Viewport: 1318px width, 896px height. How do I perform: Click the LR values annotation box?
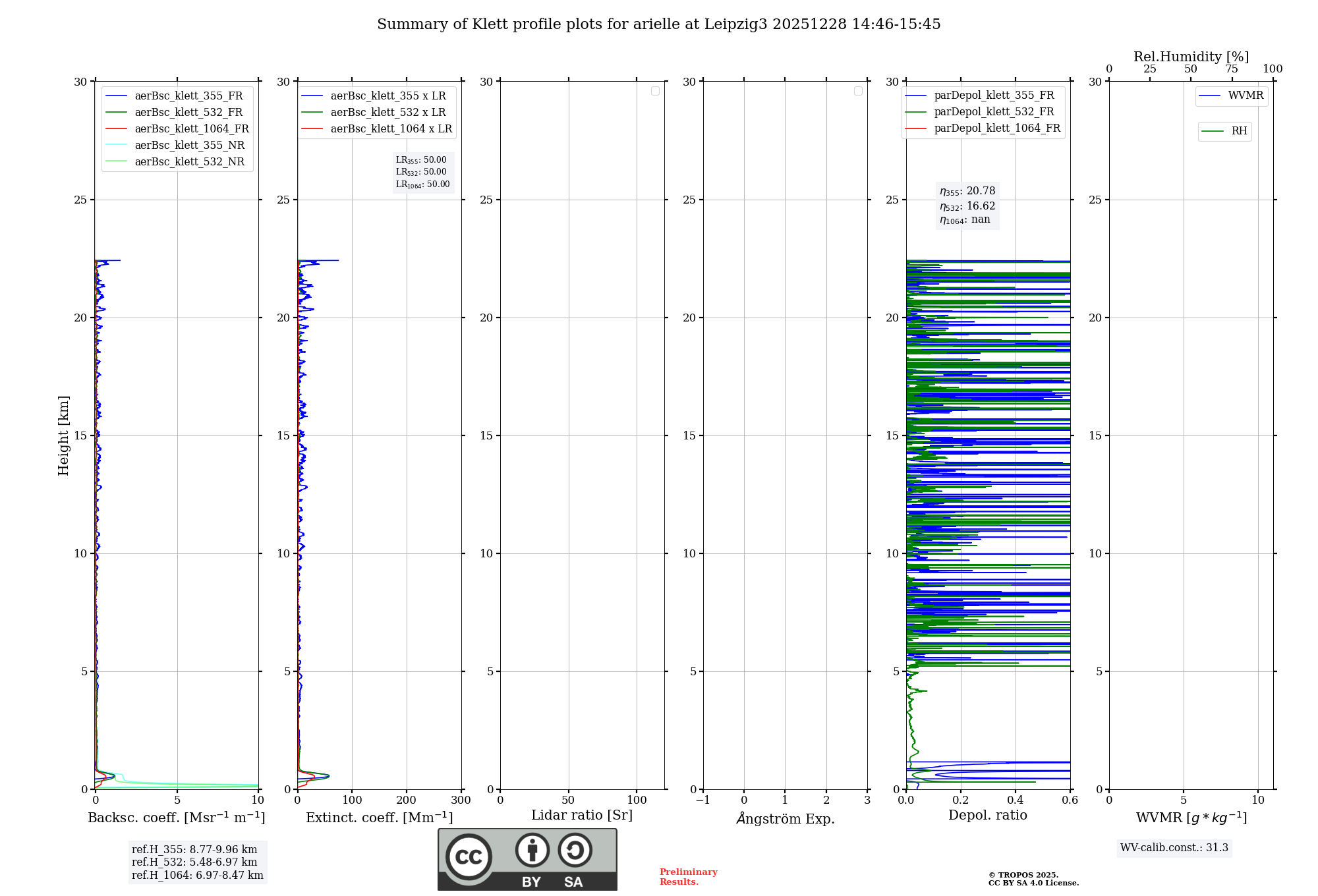tap(422, 172)
